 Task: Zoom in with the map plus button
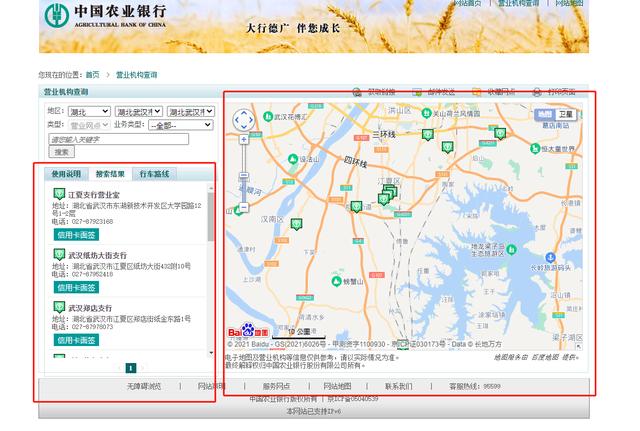[244, 140]
